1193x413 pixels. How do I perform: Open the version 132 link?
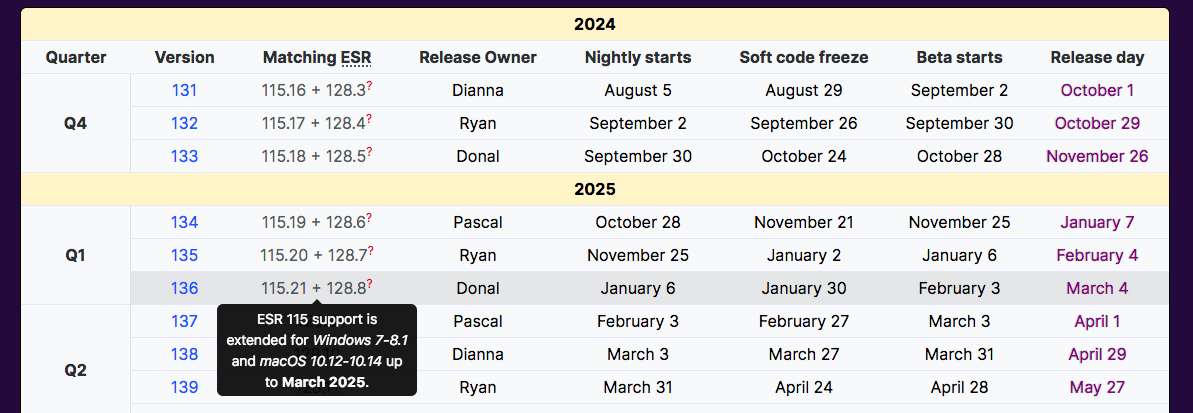pos(184,123)
